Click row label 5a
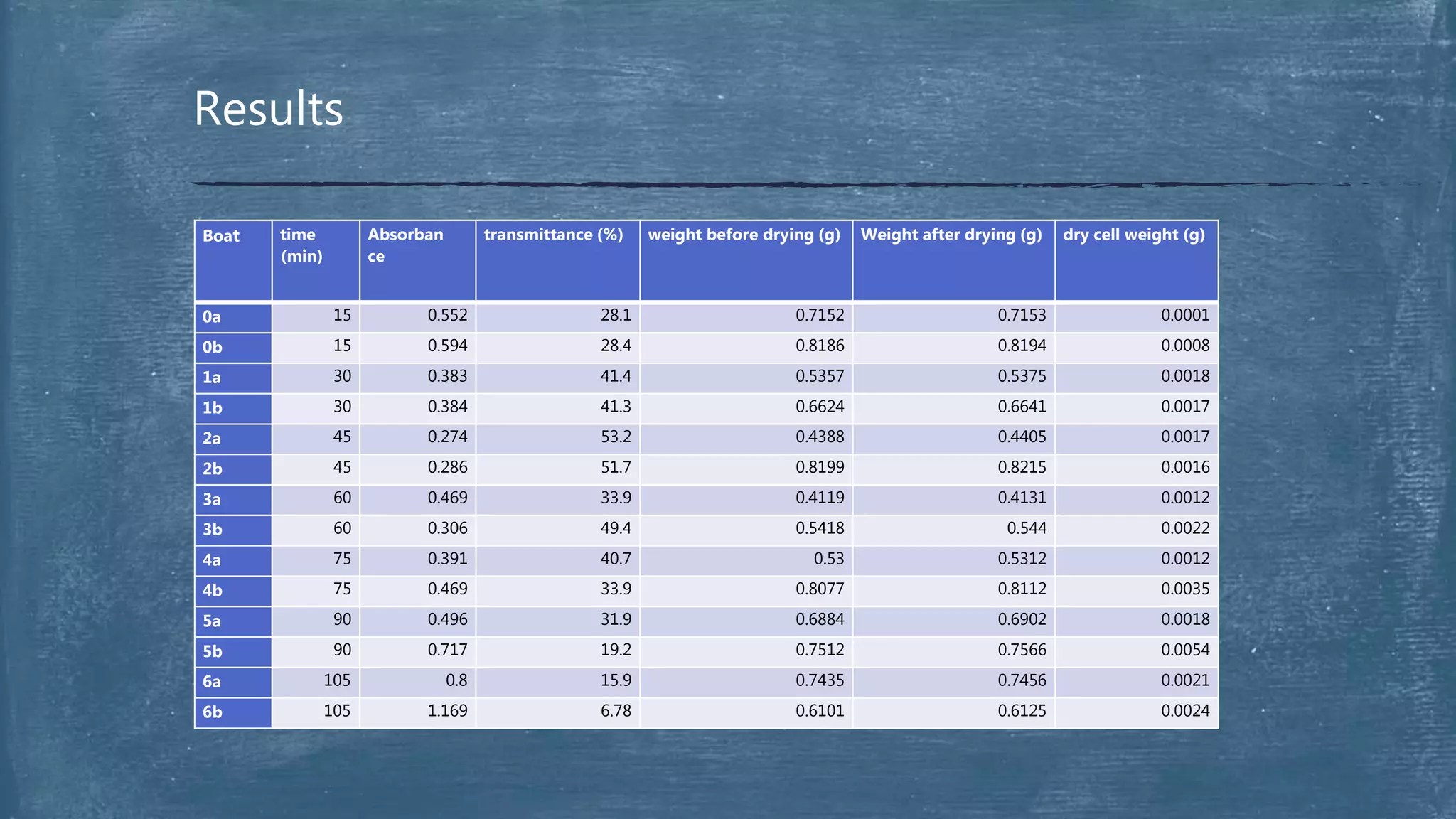This screenshot has width=1456, height=819. pyautogui.click(x=212, y=621)
